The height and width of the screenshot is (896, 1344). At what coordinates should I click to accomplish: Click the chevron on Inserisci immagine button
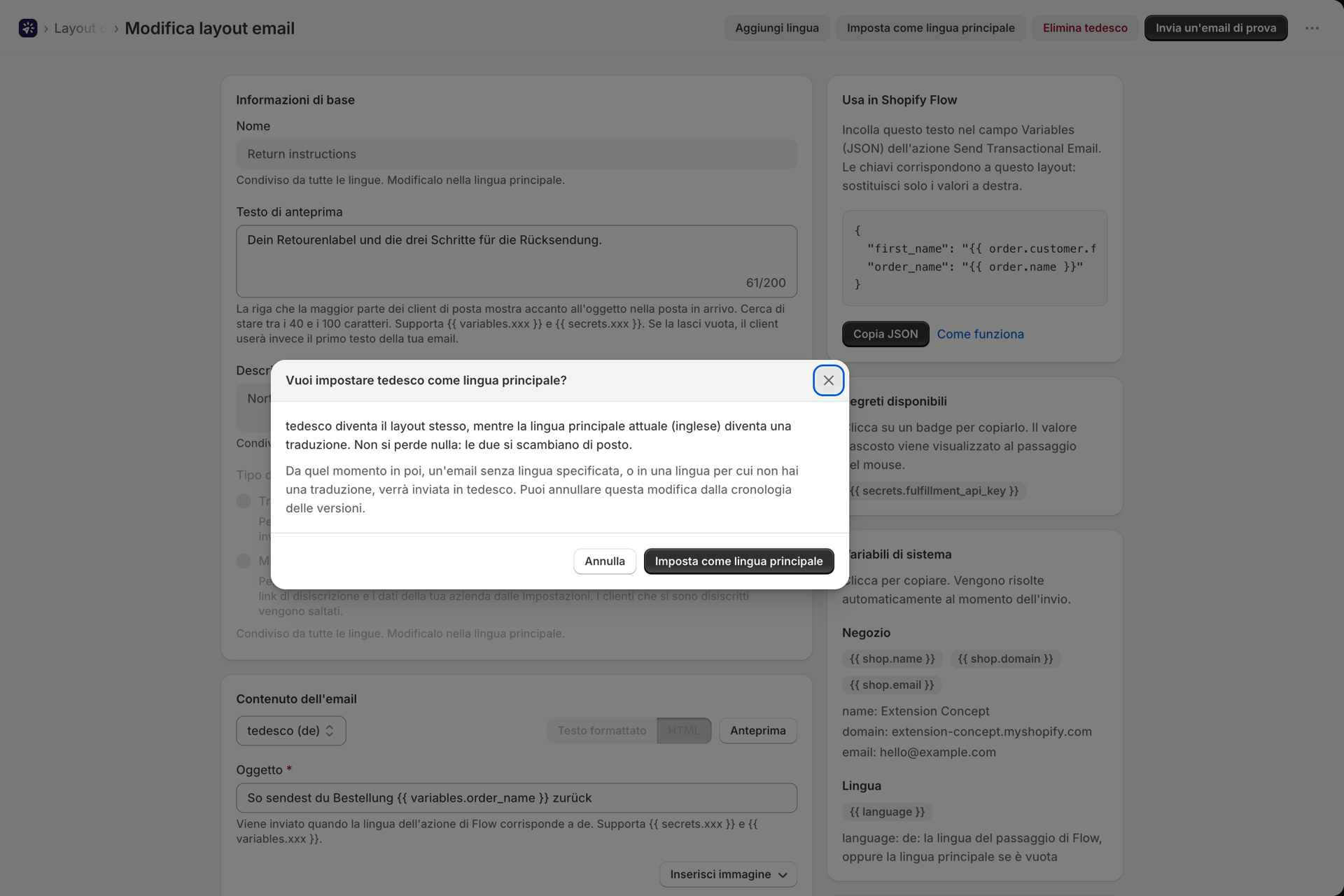[783, 875]
